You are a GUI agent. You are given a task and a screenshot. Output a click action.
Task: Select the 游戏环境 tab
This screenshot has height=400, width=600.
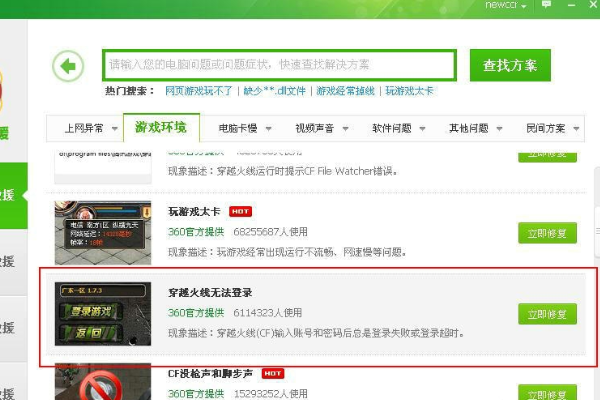[x=161, y=127]
